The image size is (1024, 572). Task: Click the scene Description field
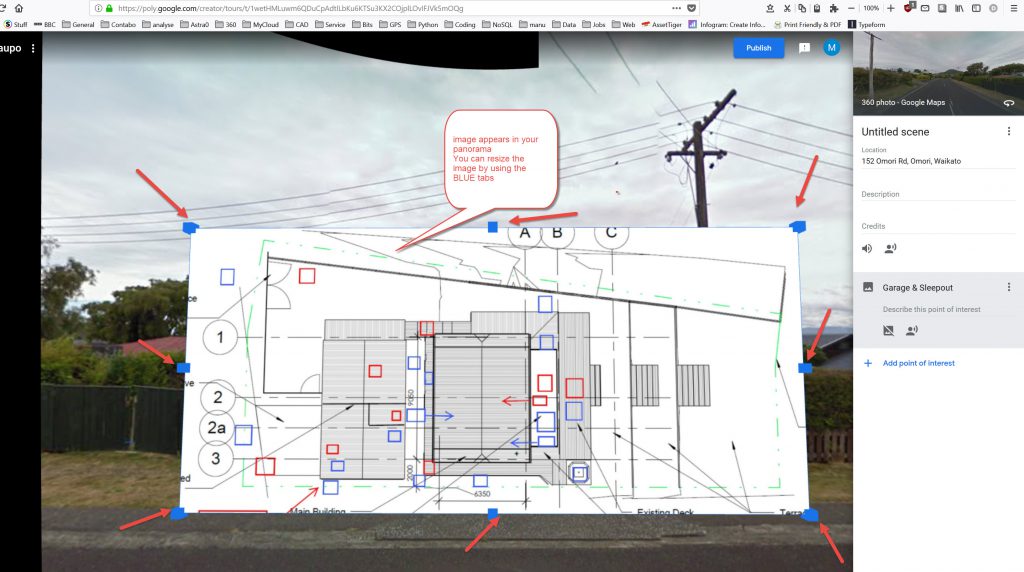938,194
